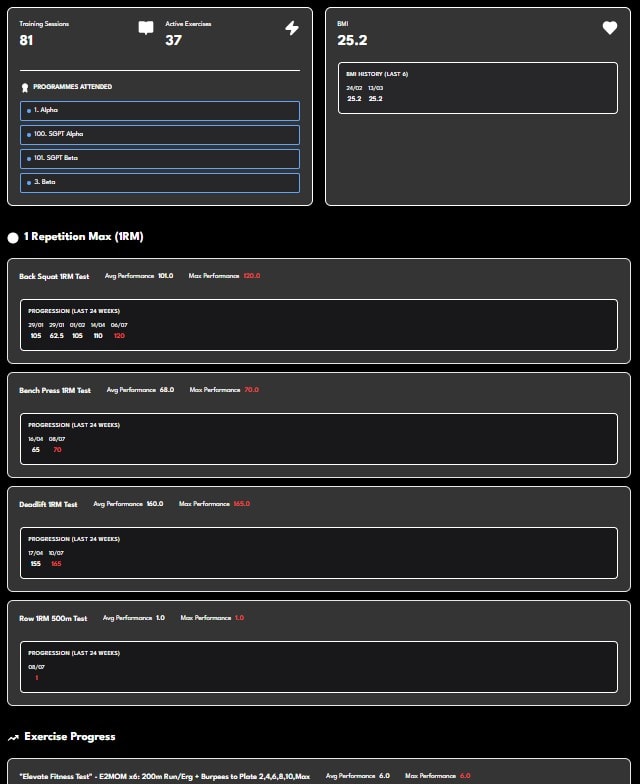Click the Bench Press 1RM Test title
Viewport: 640px width, 784px height.
(x=55, y=390)
